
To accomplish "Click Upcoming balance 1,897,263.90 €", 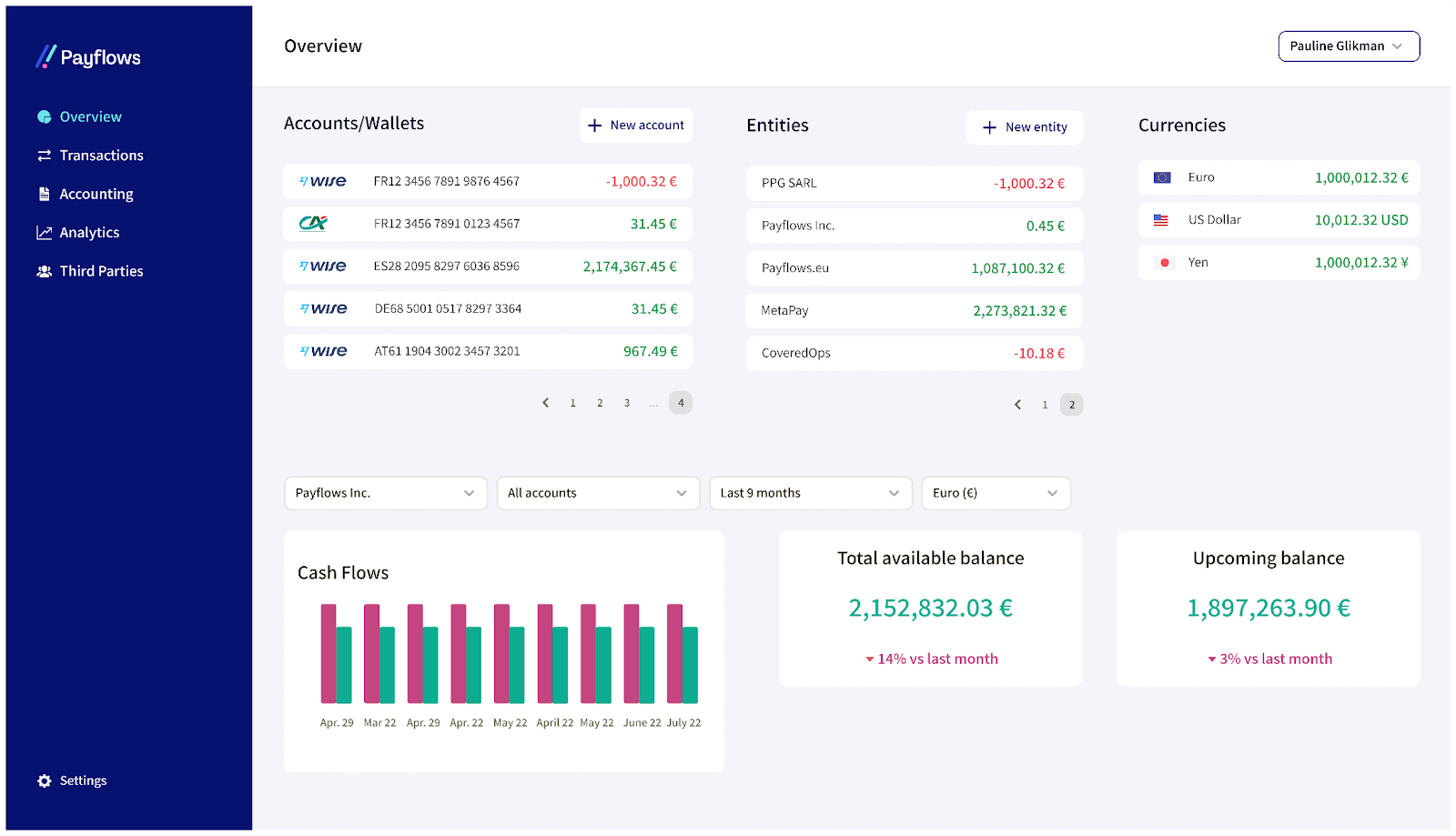I will click(x=1269, y=608).
